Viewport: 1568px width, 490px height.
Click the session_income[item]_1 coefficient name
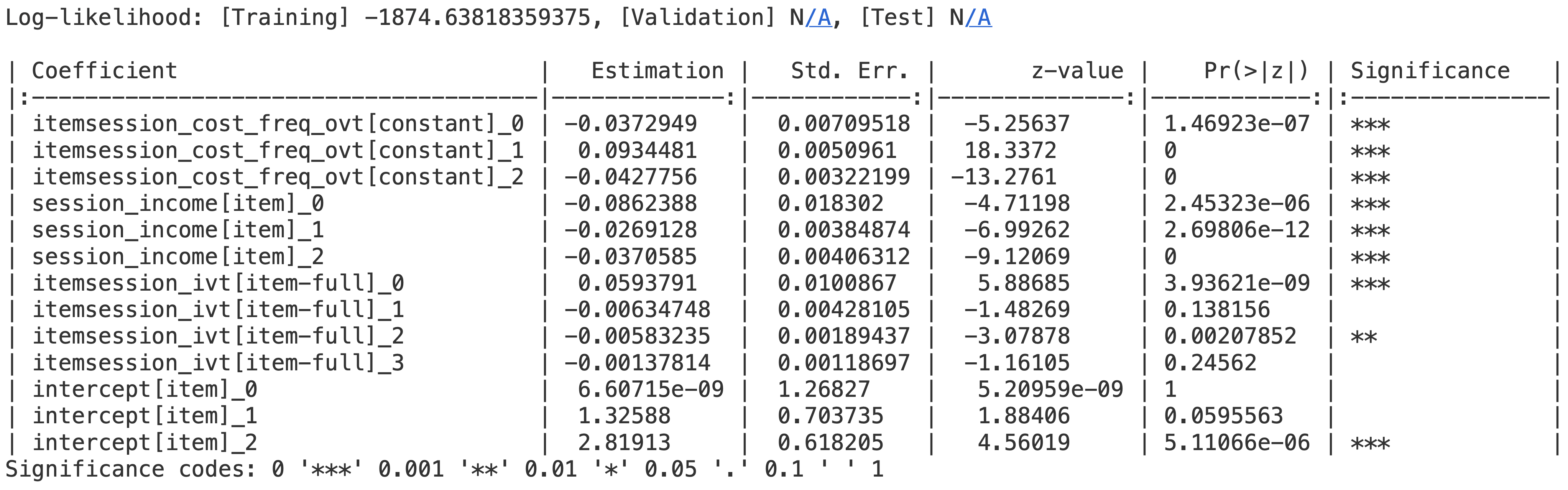[x=178, y=230]
